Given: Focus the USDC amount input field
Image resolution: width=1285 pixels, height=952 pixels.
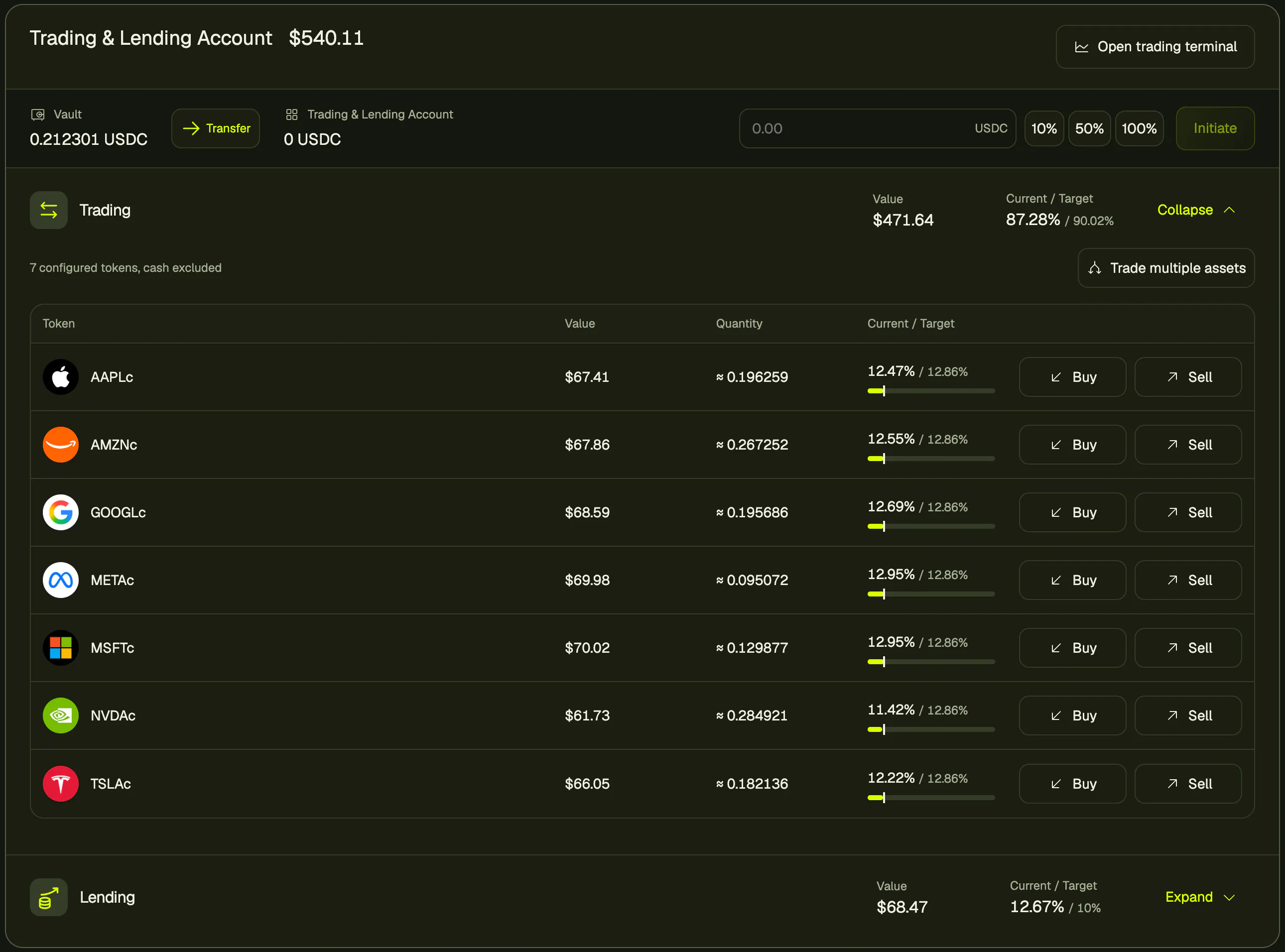Looking at the screenshot, I should coord(878,128).
